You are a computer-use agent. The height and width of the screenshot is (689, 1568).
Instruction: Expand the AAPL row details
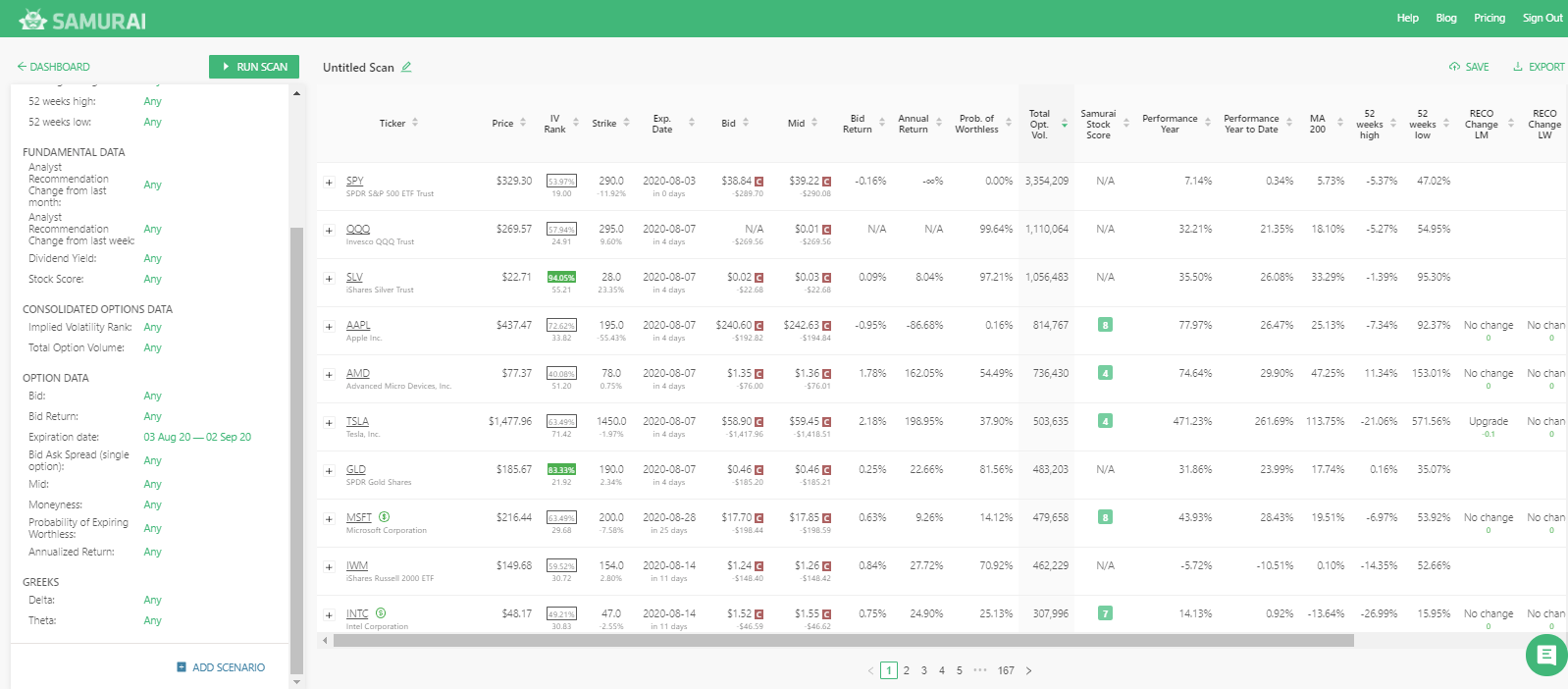coord(329,326)
